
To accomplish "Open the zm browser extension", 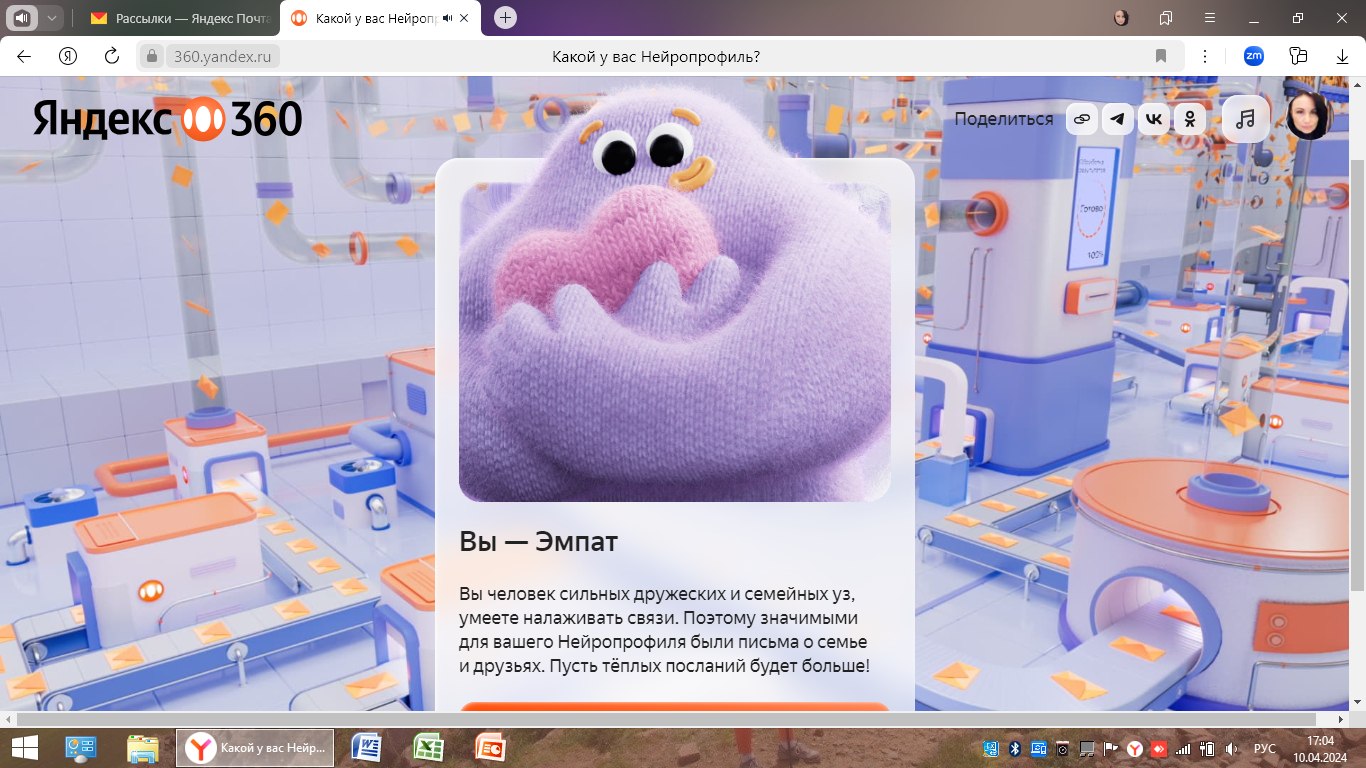I will (1254, 56).
